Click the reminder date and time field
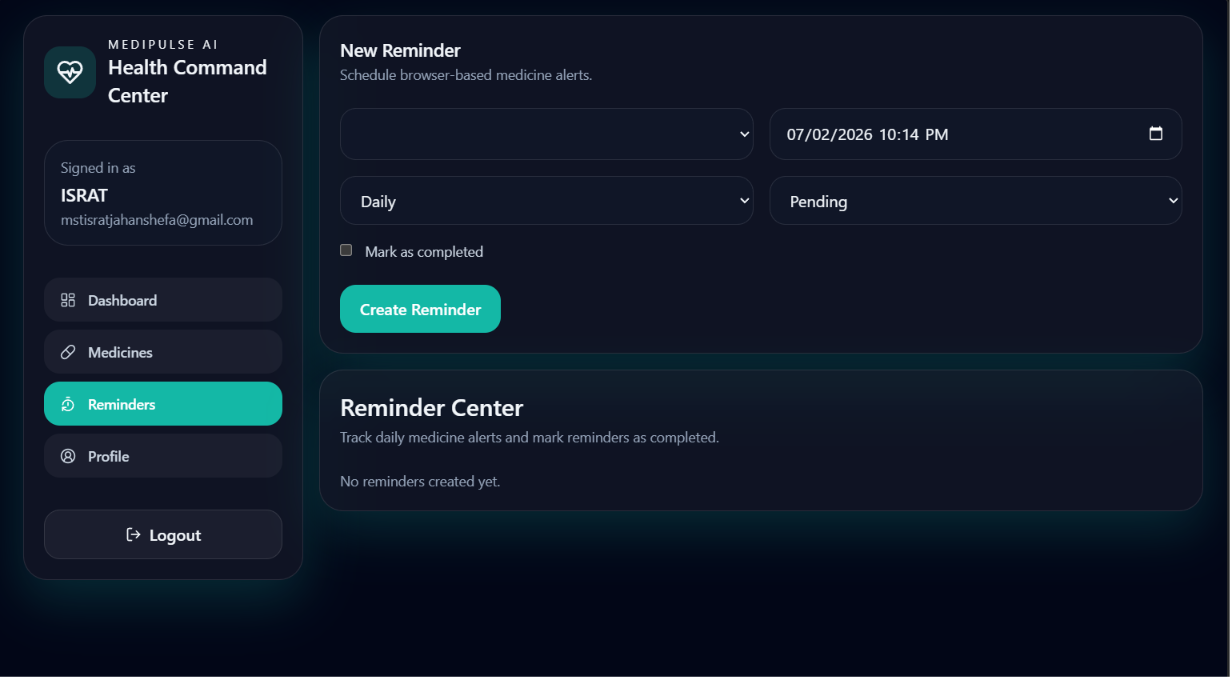 click(976, 134)
